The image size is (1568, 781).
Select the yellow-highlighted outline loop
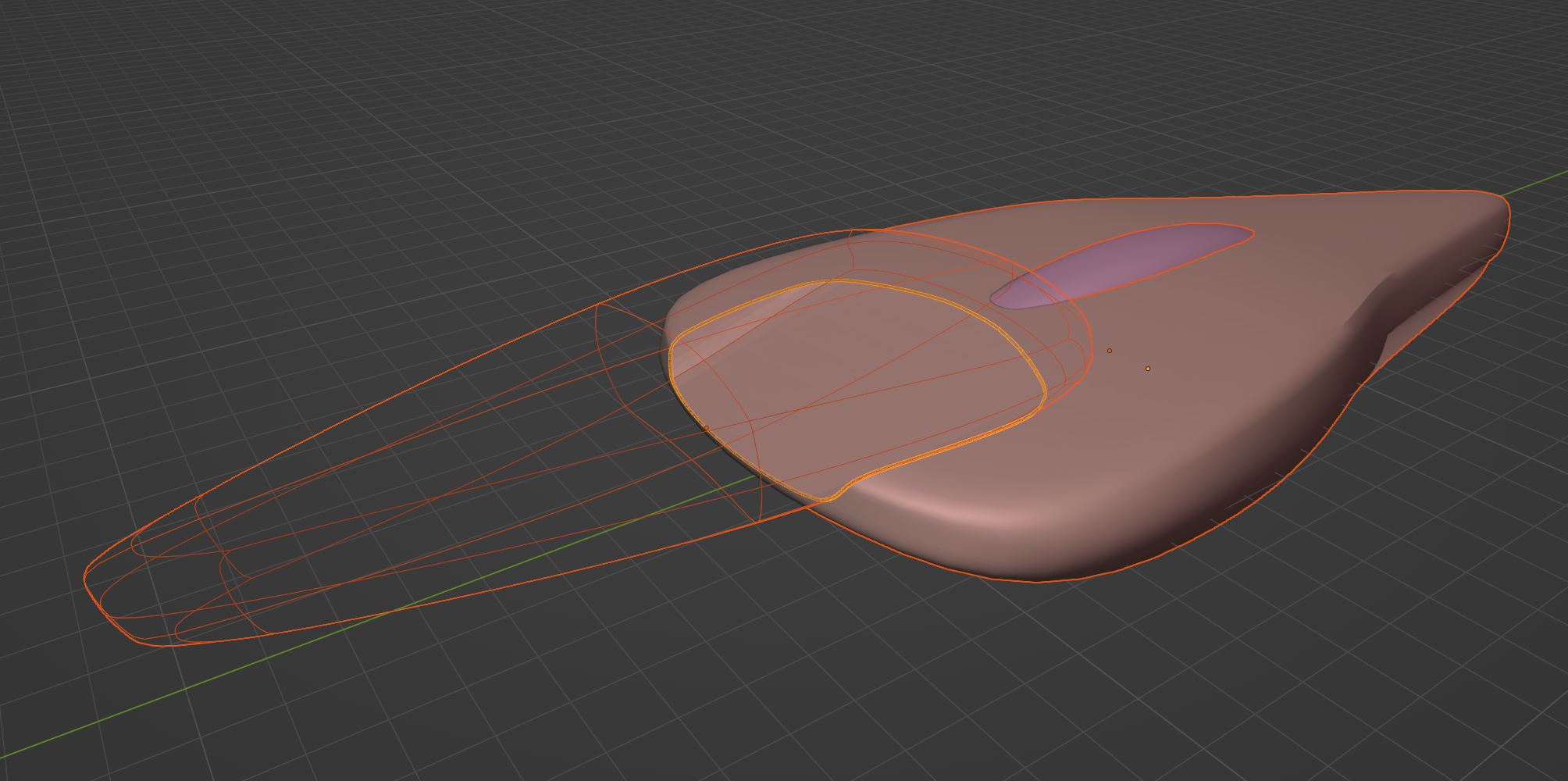click(857, 390)
